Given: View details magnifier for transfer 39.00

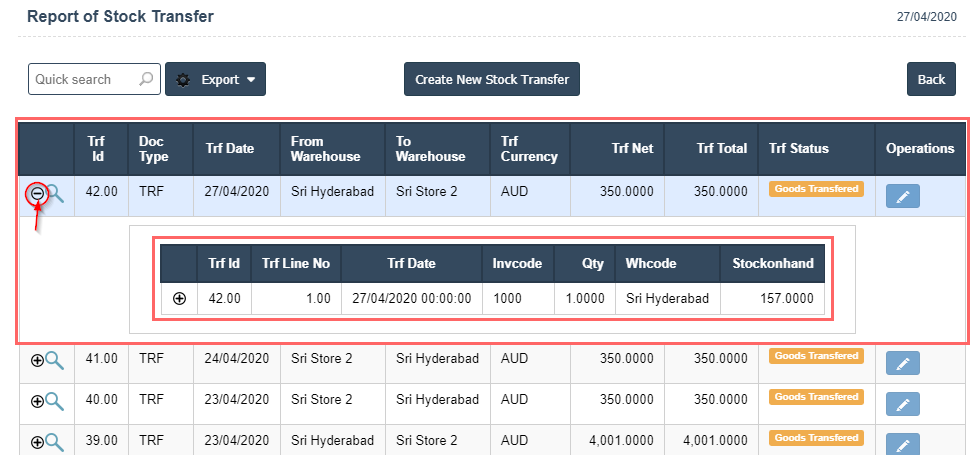Looking at the screenshot, I should (54, 441).
